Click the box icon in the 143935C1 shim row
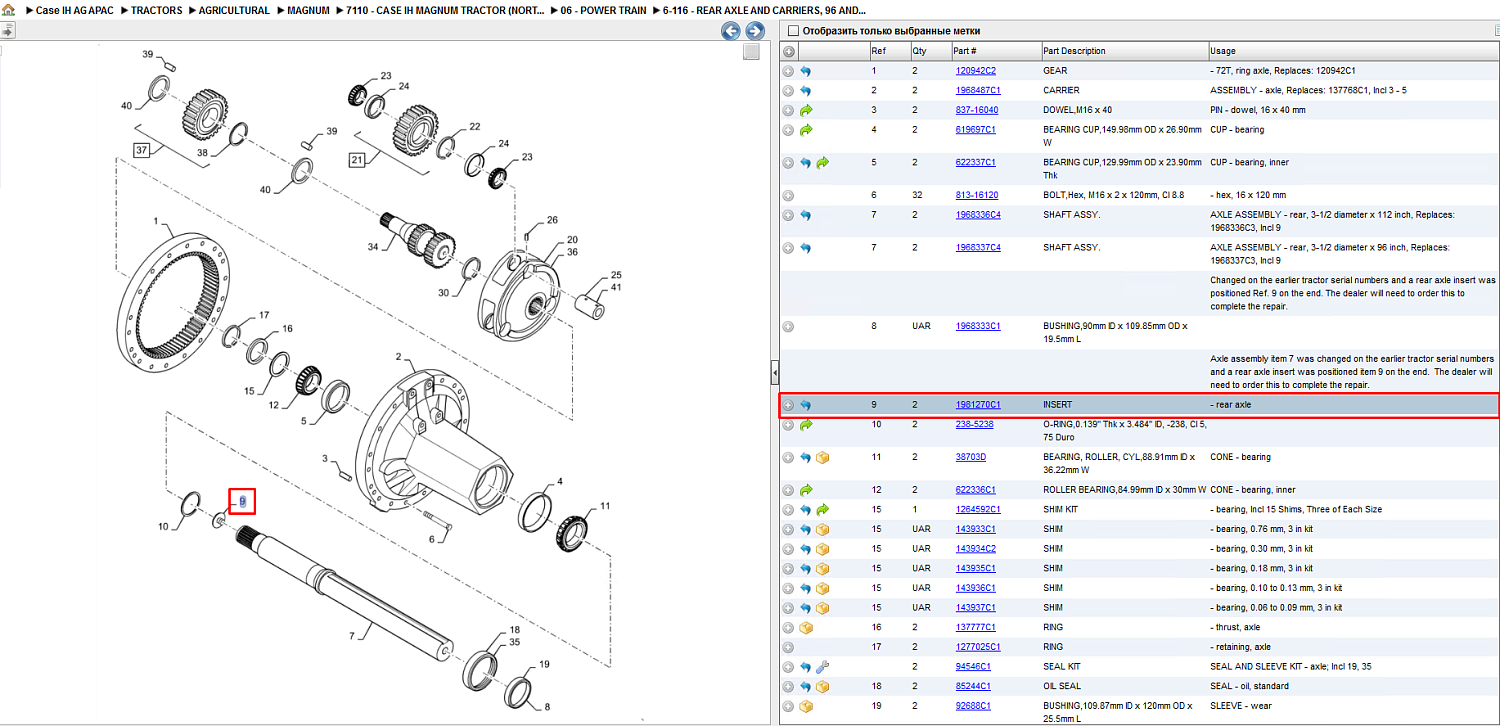The height and width of the screenshot is (726, 1500). click(x=823, y=568)
